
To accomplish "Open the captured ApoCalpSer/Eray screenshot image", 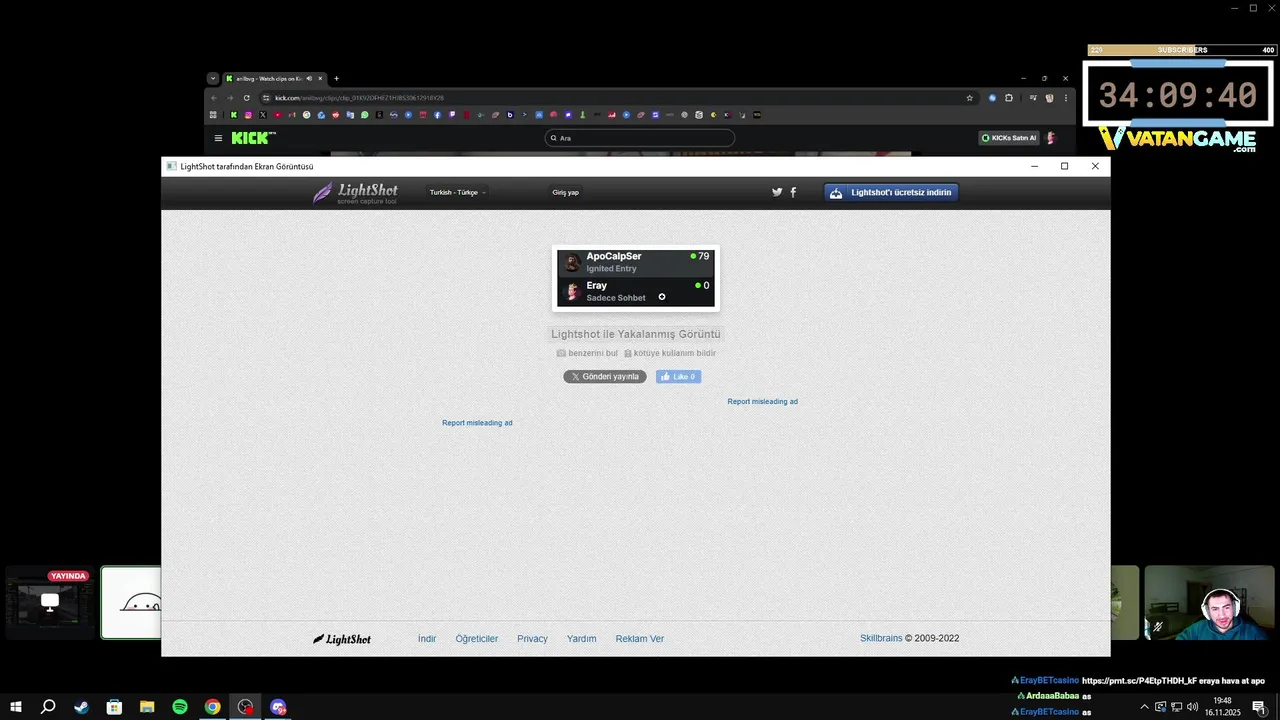I will tap(636, 278).
